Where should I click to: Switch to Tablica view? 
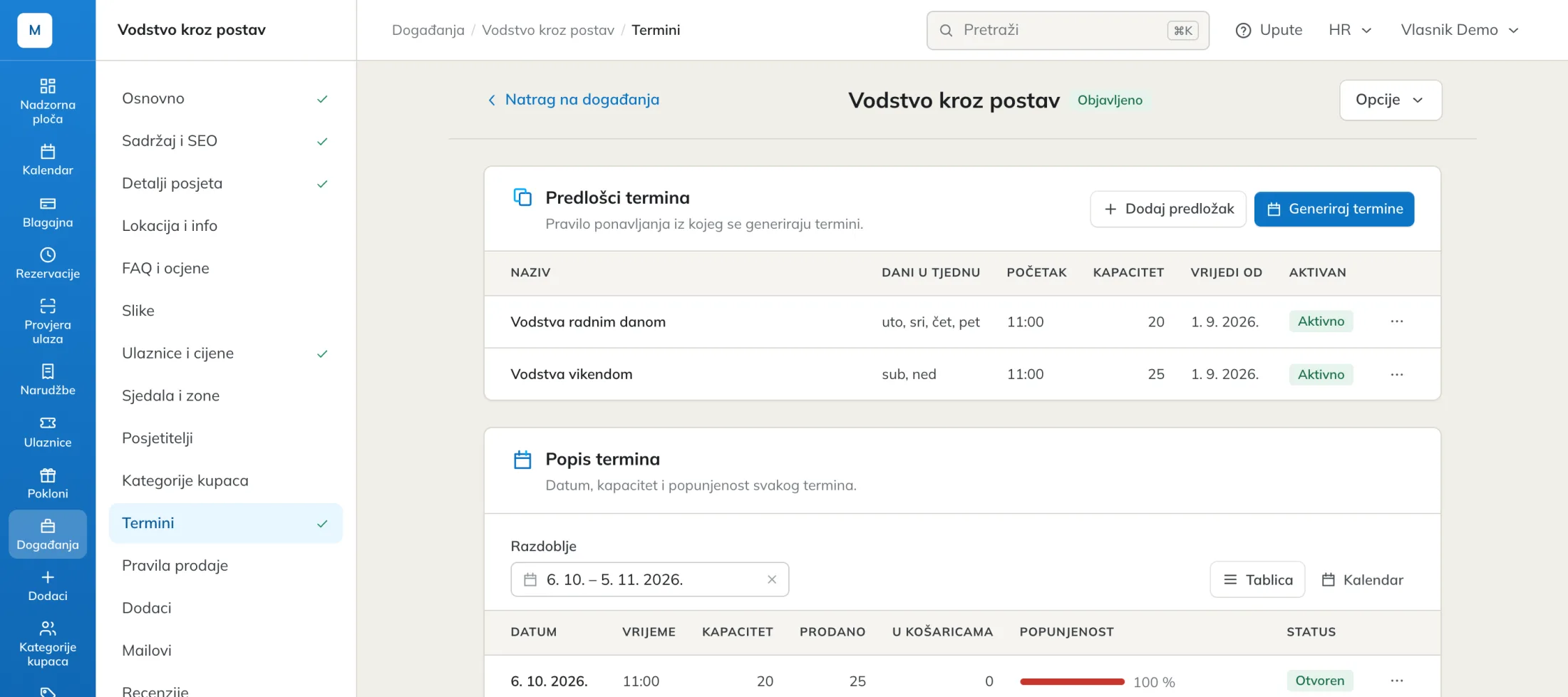[1257, 579]
